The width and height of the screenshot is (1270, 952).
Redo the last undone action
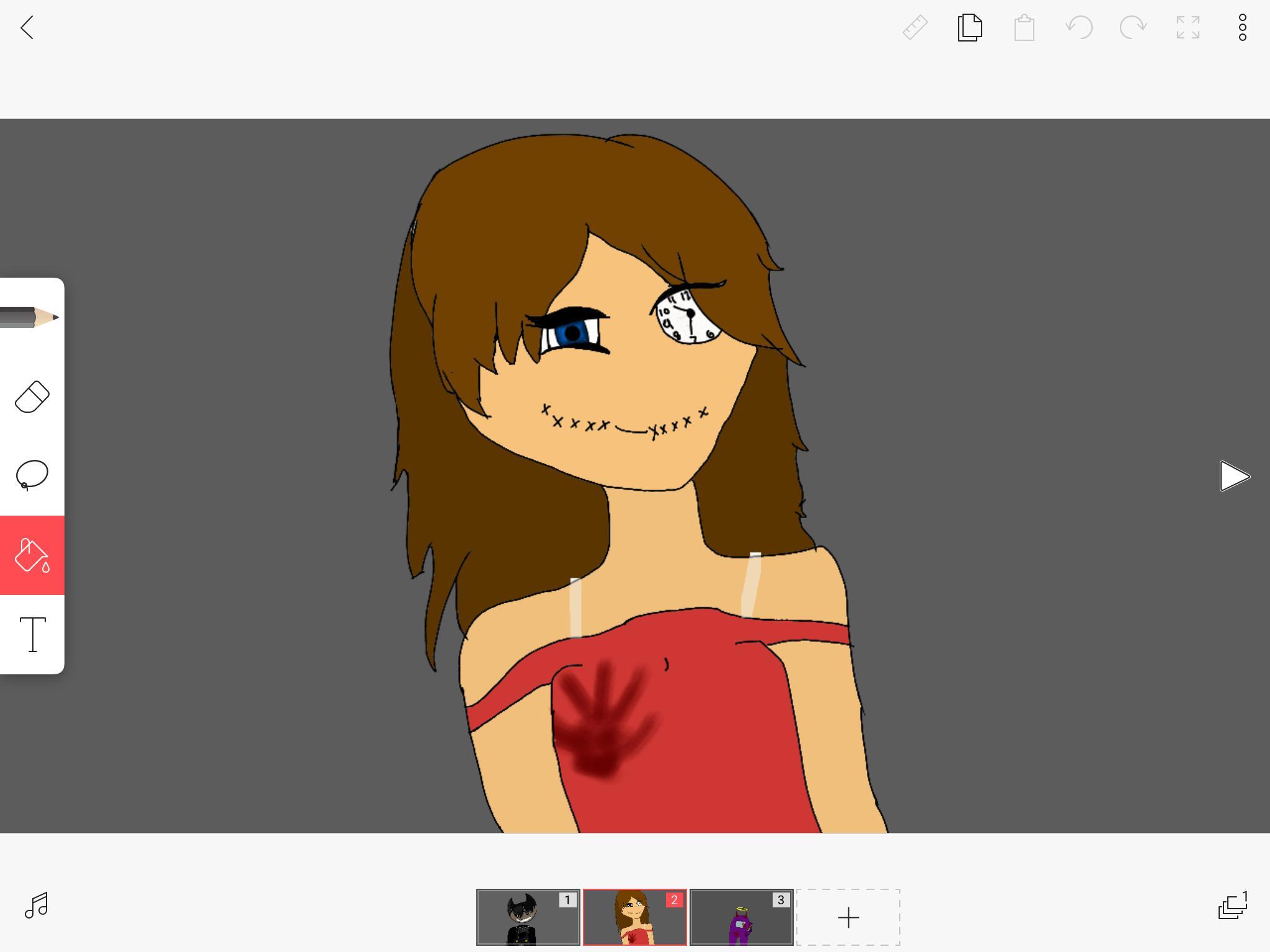[1133, 28]
